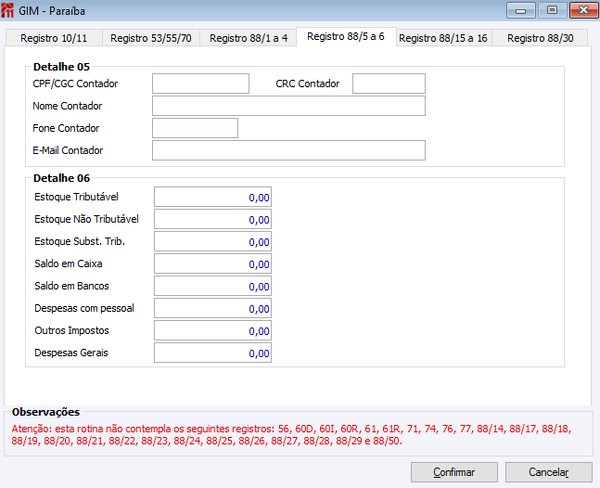Select the Outros Impostos value field

(213, 330)
